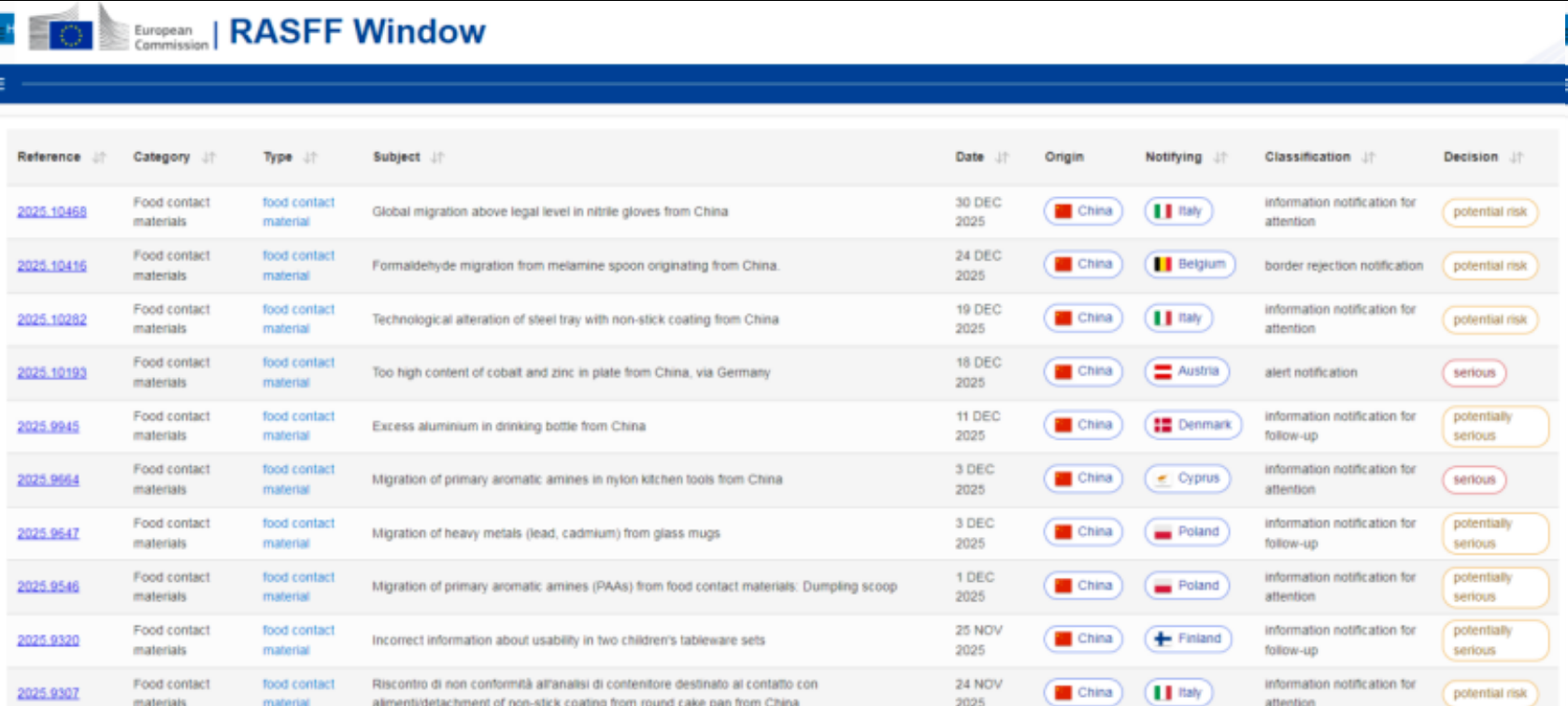
Task: Sort table by Reference column
Action: 99,157
